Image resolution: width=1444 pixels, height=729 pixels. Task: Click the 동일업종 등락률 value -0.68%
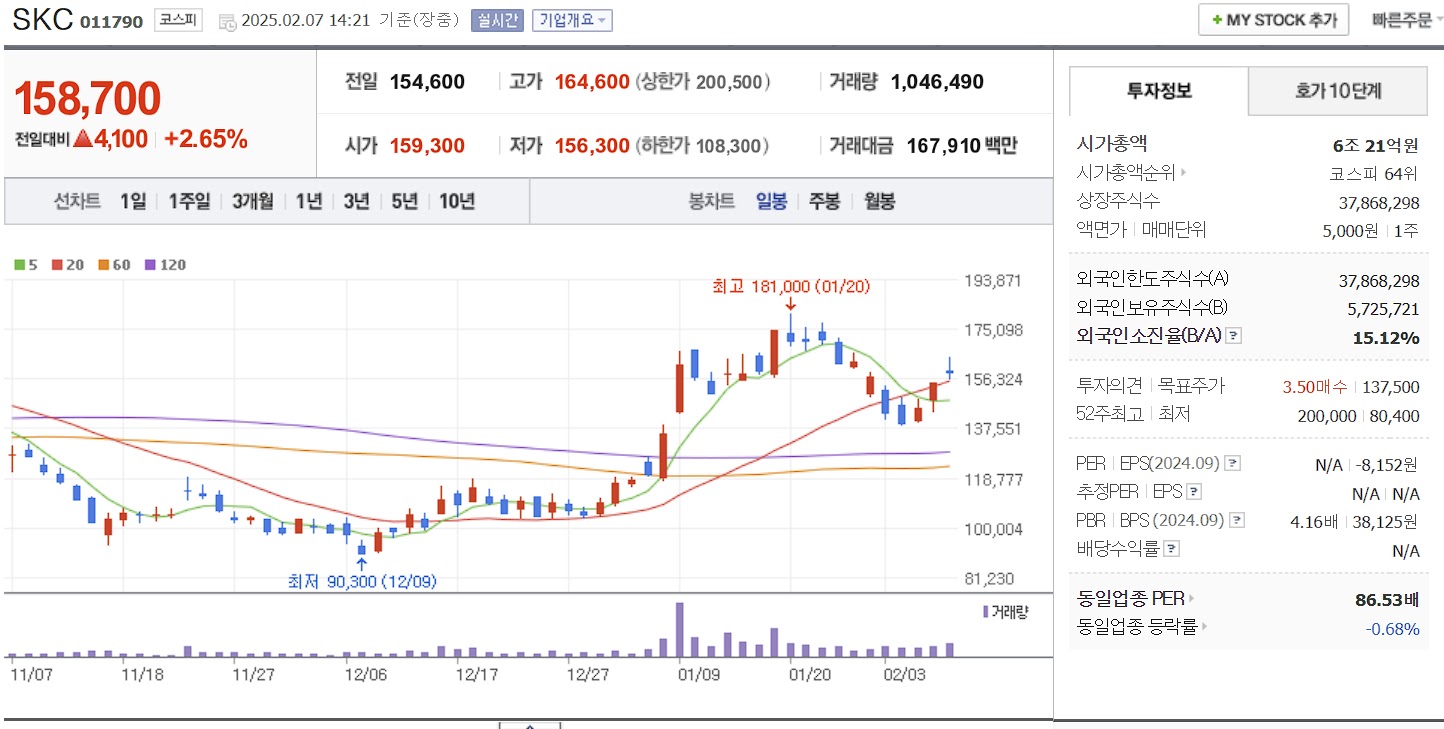[x=1393, y=629]
